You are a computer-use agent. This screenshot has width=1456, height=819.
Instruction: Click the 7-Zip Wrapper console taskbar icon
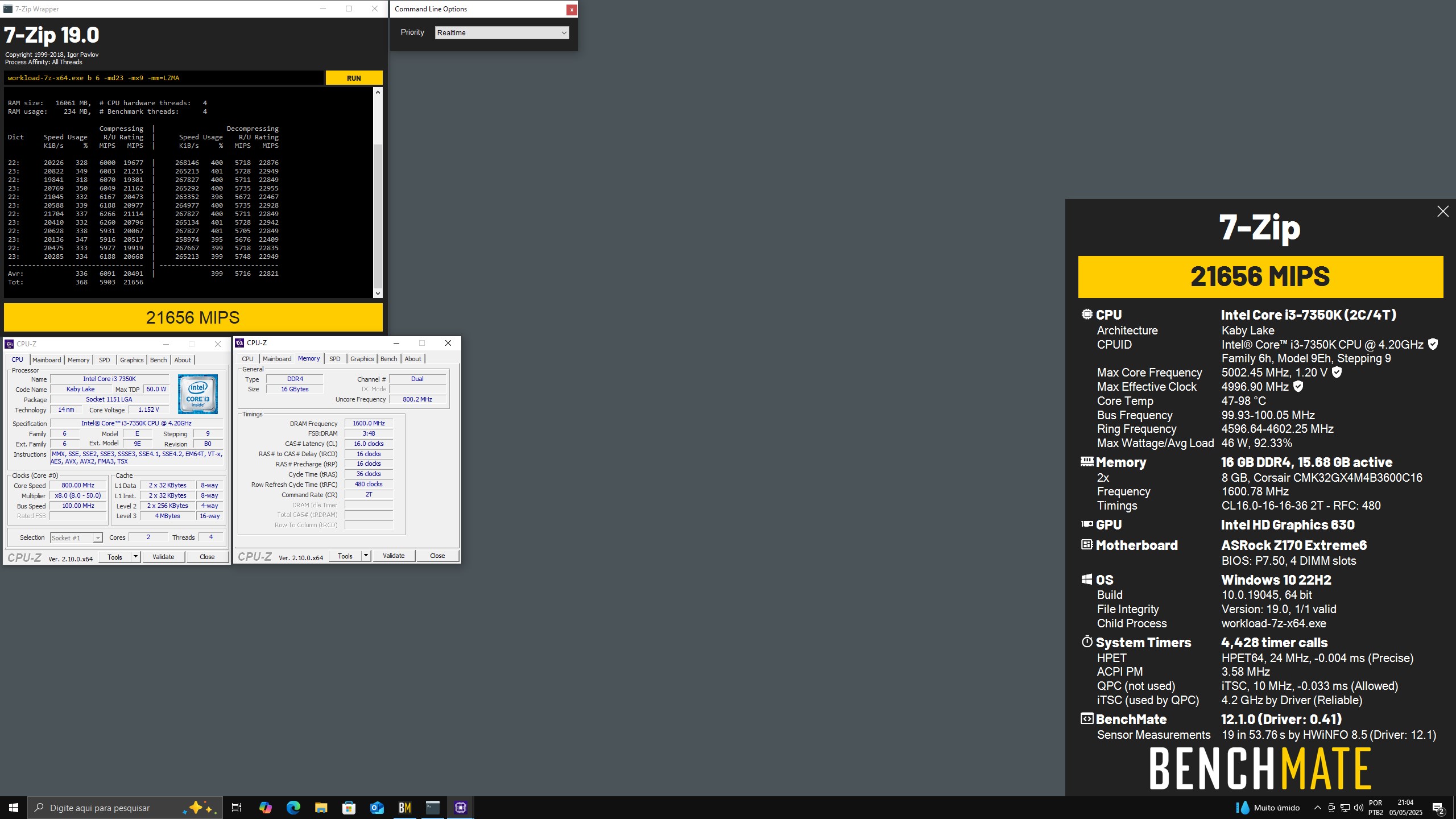point(433,808)
